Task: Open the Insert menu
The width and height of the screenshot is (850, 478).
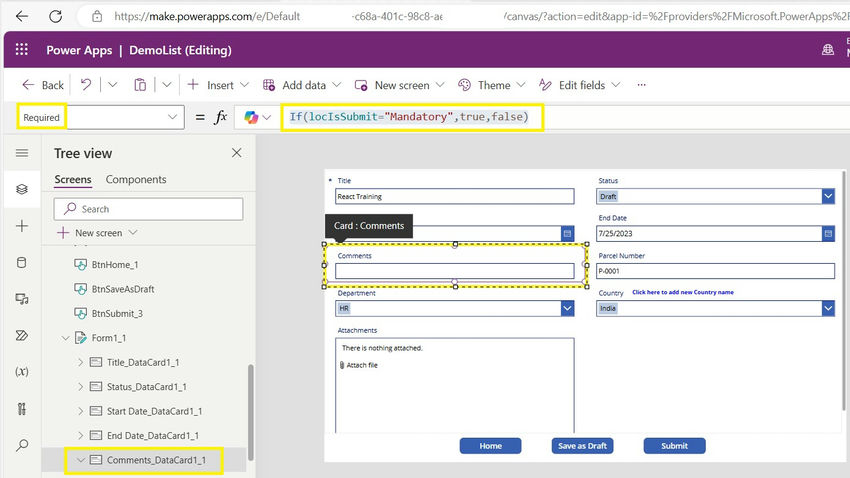Action: 218,85
